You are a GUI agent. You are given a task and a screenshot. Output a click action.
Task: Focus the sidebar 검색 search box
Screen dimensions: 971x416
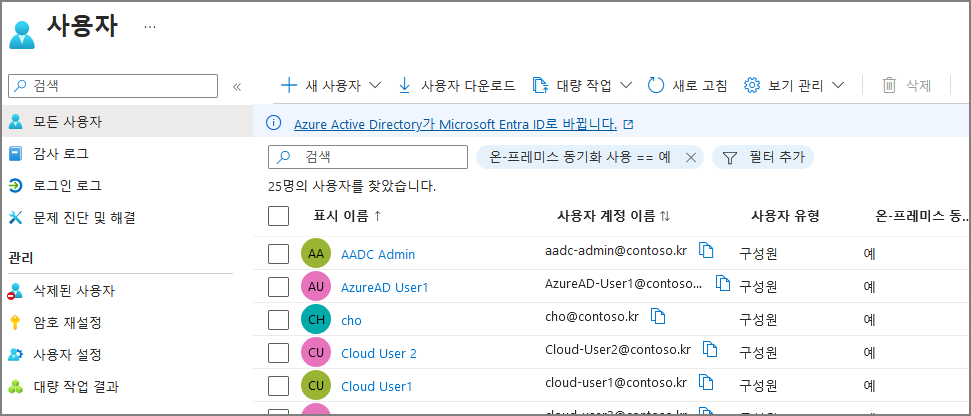[113, 86]
